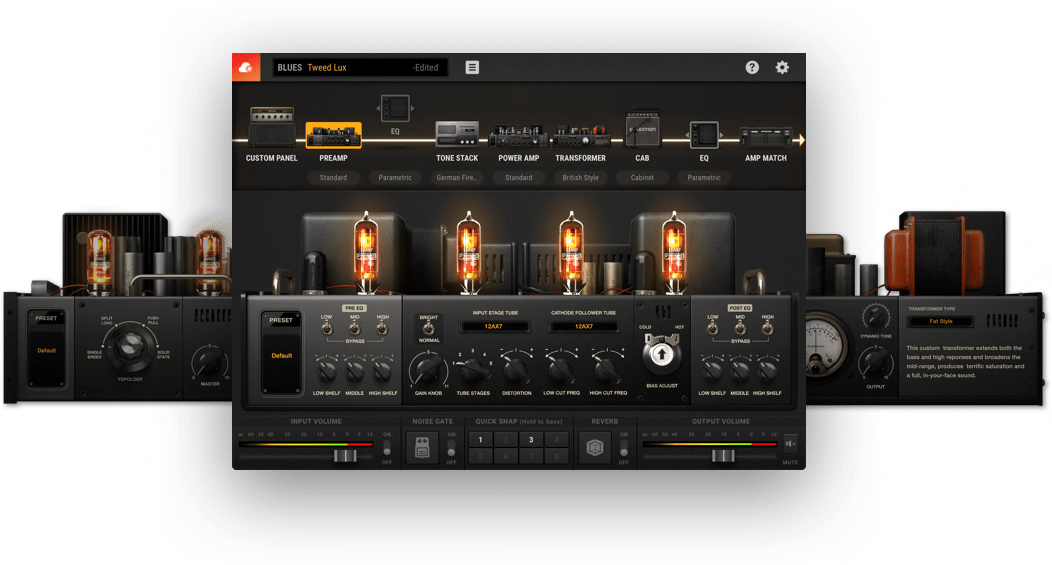Image resolution: width=1052 pixels, height=565 pixels.
Task: Select the Custom Panel amp module
Action: (272, 127)
